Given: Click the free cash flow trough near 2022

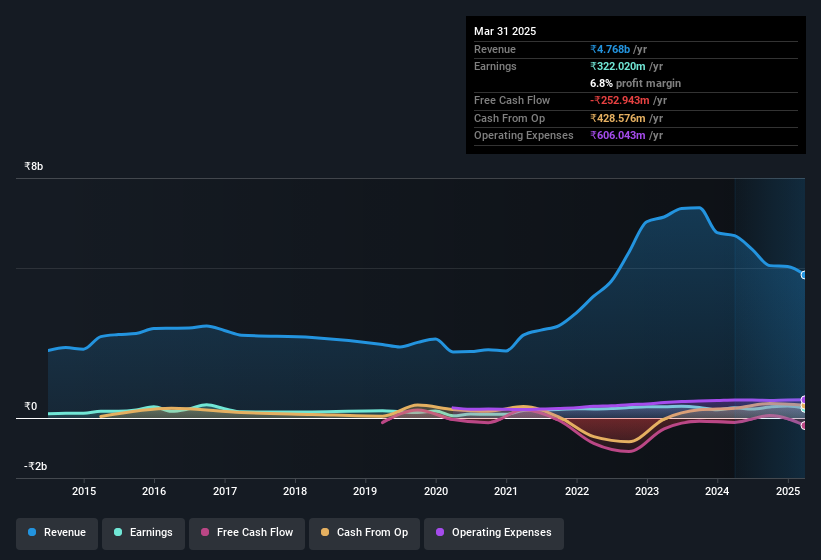Looking at the screenshot, I should pos(628,451).
